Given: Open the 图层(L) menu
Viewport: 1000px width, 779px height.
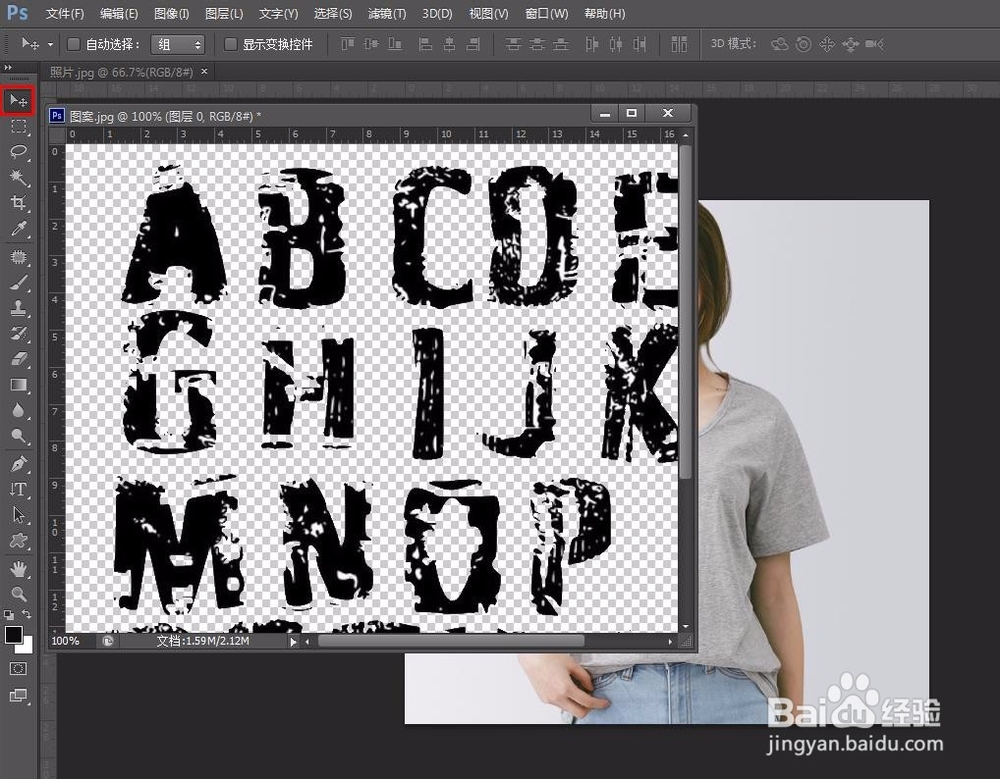Looking at the screenshot, I should pos(224,13).
